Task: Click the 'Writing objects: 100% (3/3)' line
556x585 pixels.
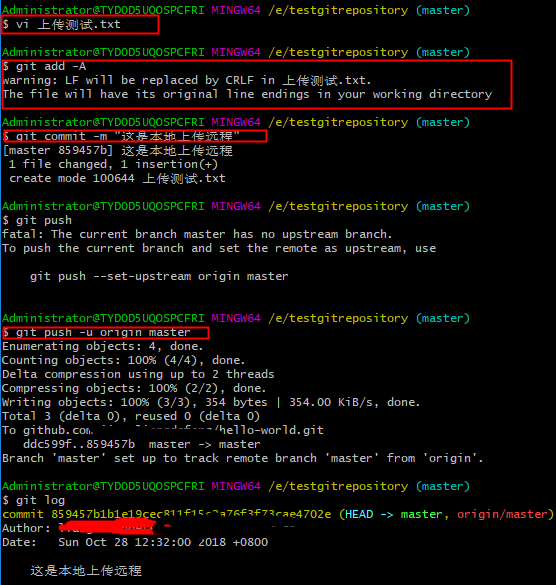Action: [x=211, y=402]
